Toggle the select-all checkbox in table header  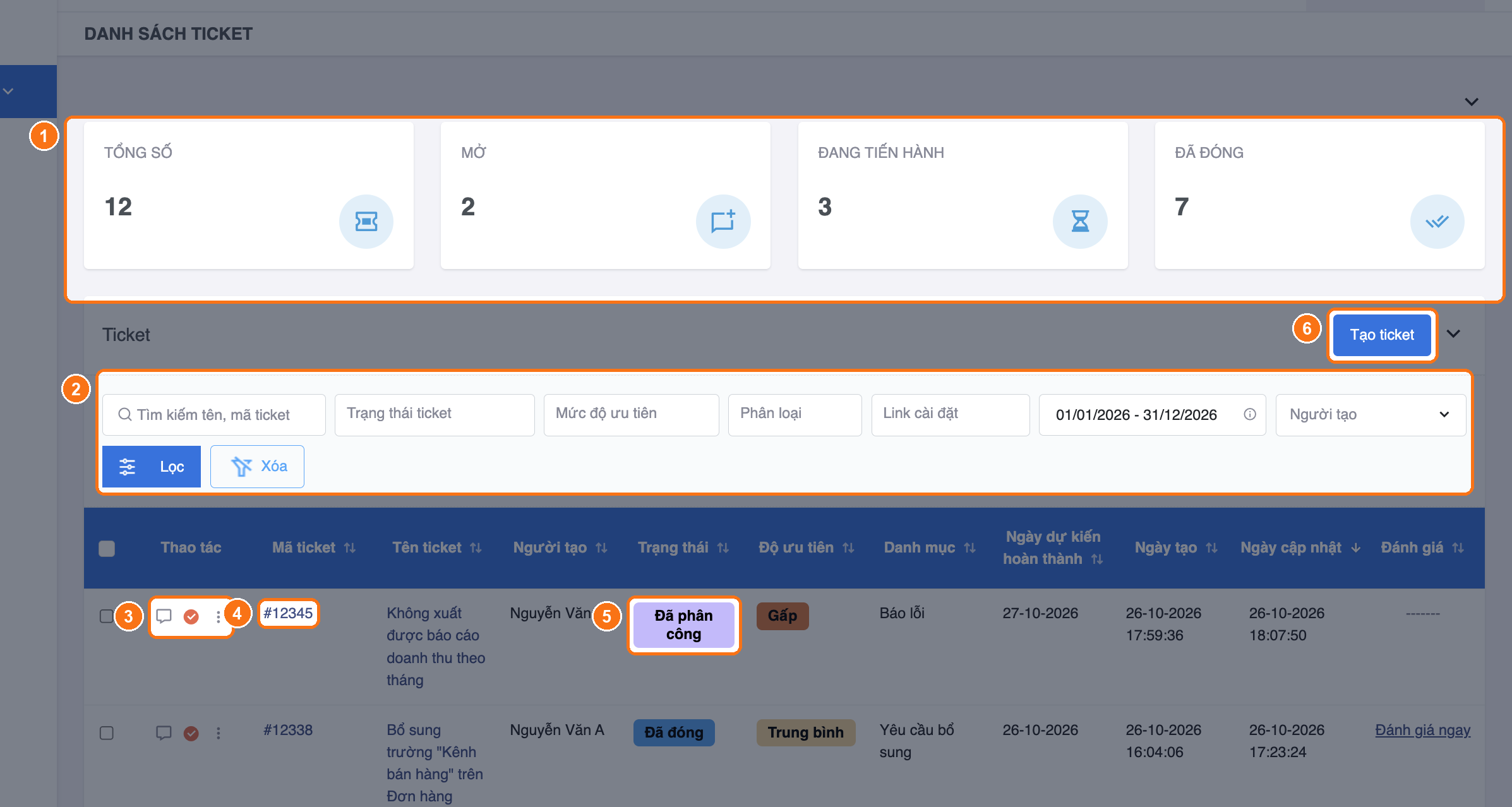(x=107, y=548)
